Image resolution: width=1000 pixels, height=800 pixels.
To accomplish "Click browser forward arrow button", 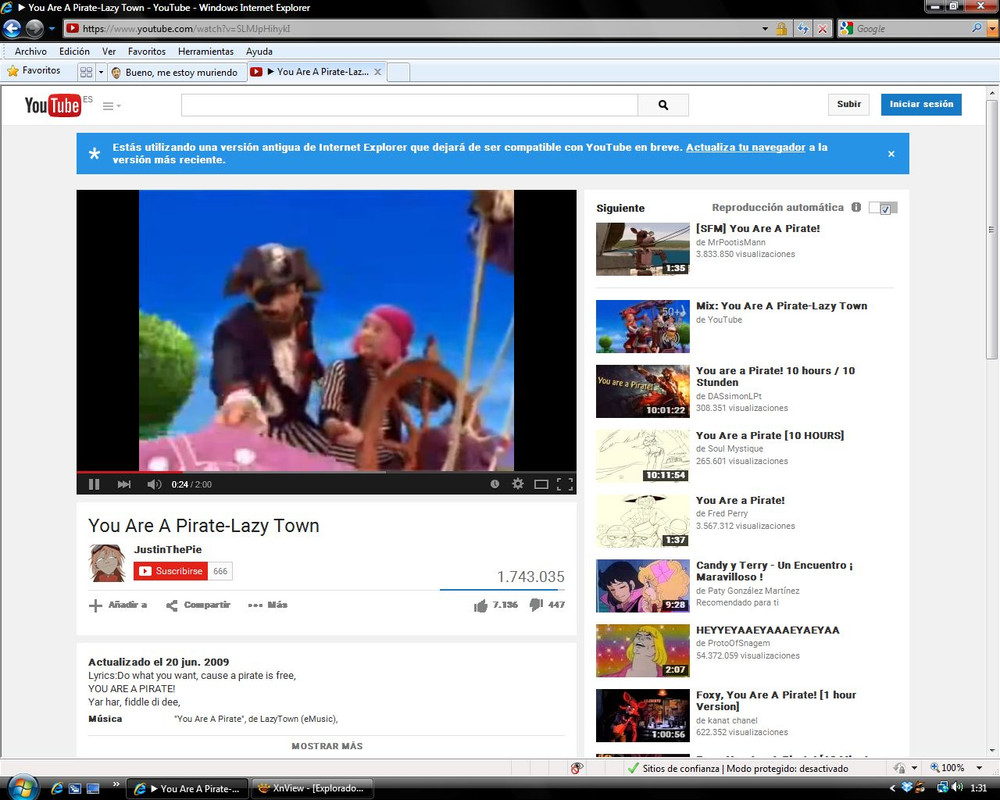I will pos(34,29).
